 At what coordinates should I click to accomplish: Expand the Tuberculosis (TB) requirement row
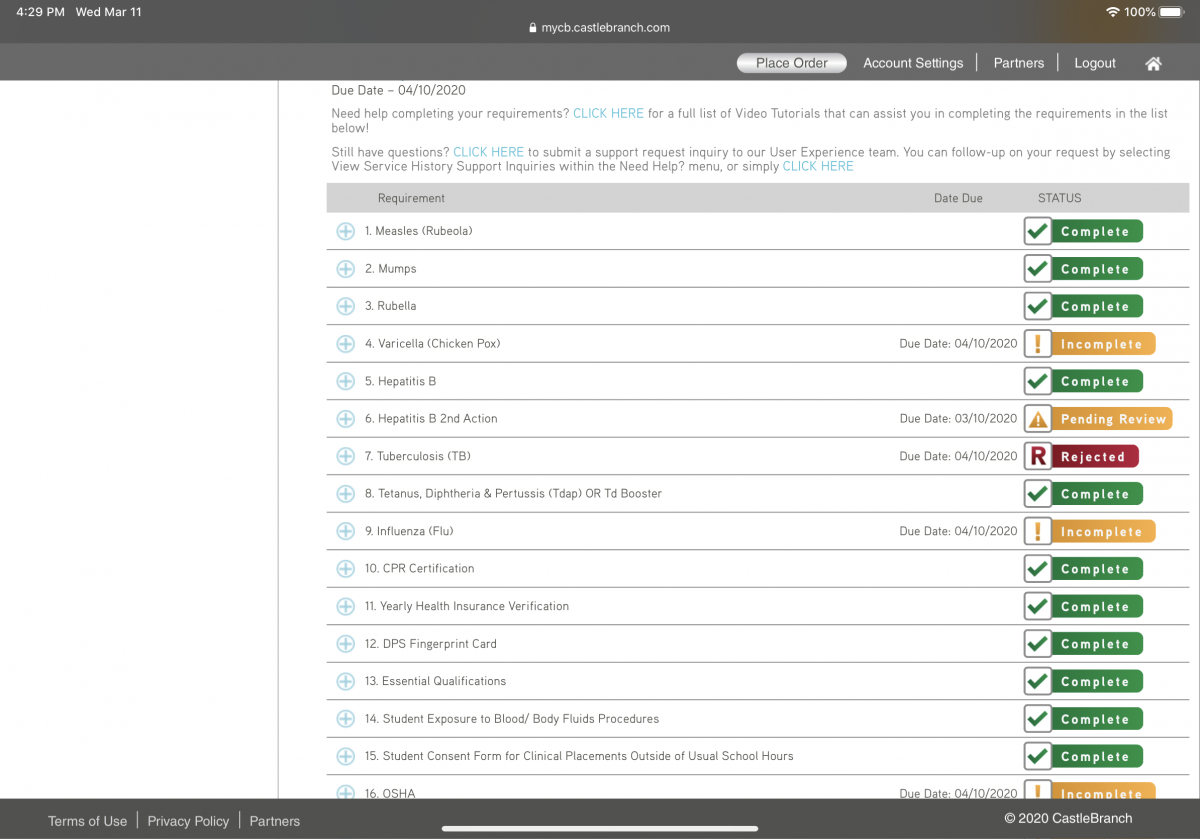coord(345,456)
